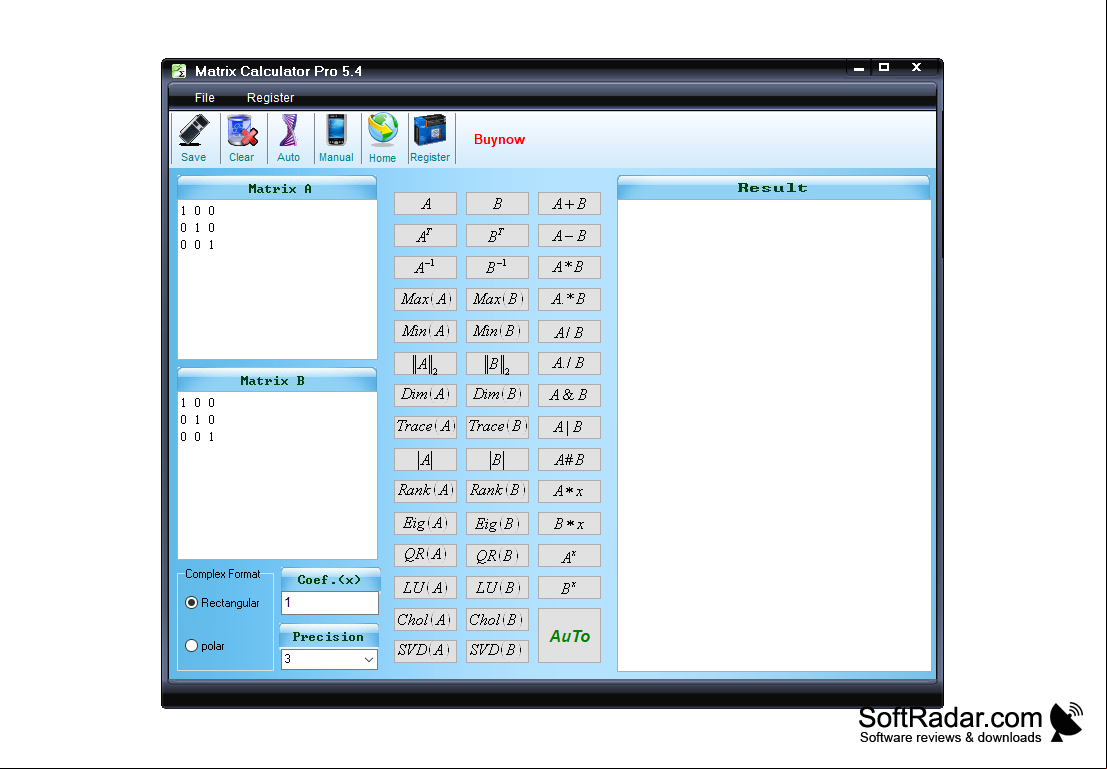Screen dimensions: 1107x769
Task: Click the norm of A button
Action: [x=425, y=363]
